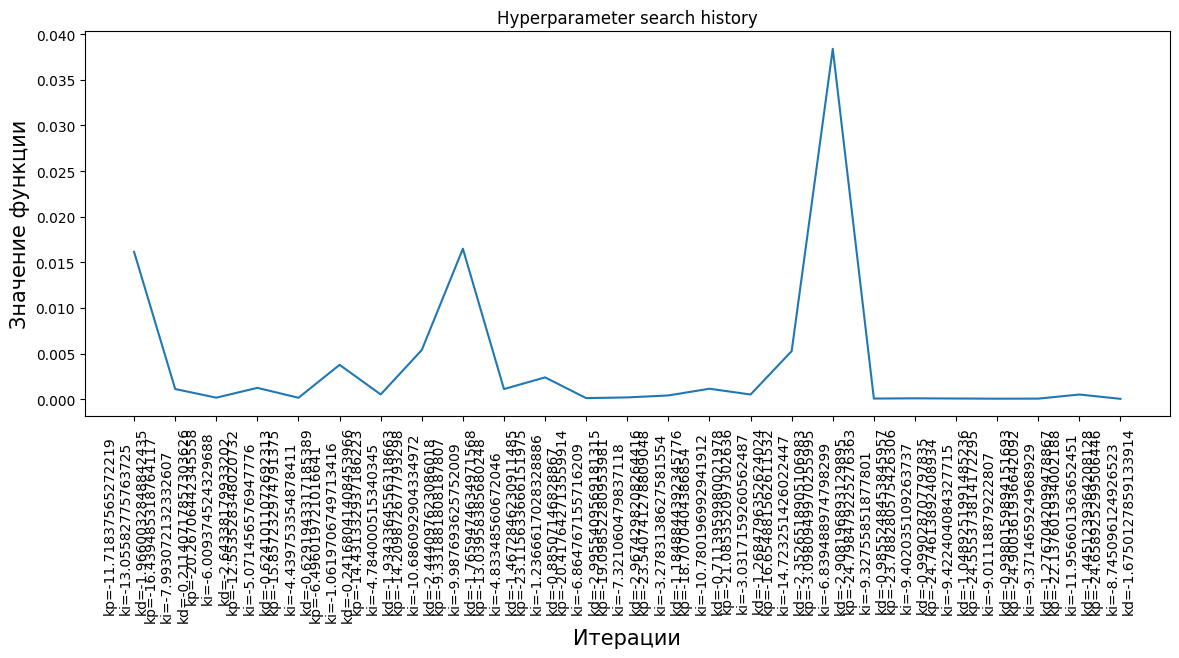Click the tick label "ki=-5.071456576947776"
The height and width of the screenshot is (658, 1179).
(x=248, y=528)
